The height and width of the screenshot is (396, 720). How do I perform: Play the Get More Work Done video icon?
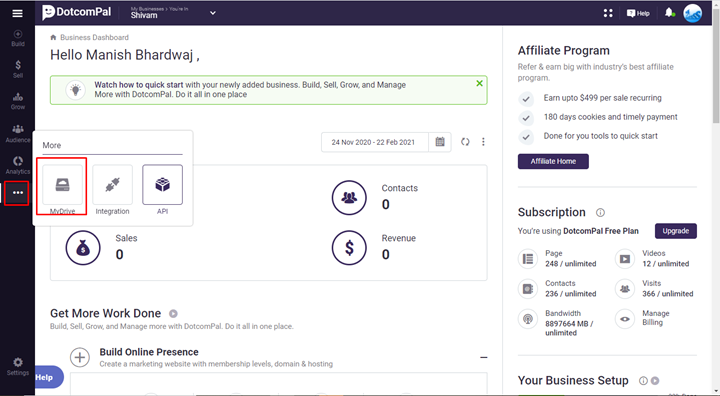tap(173, 314)
